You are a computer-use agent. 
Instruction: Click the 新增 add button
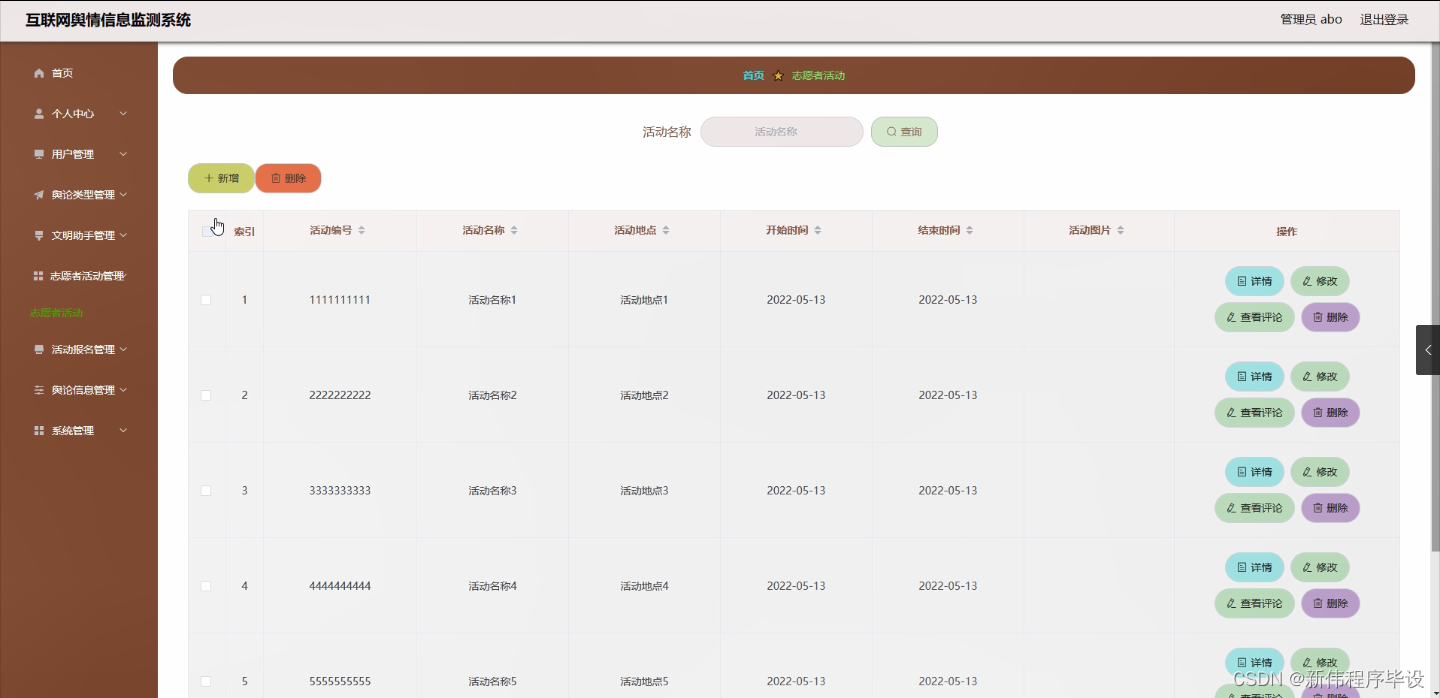click(221, 178)
